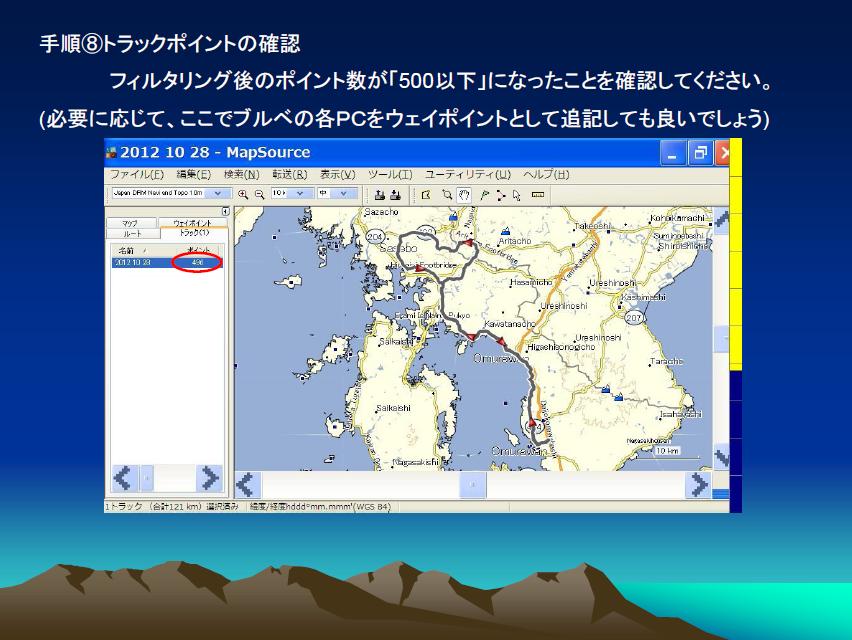The image size is (852, 640).
Task: Select the route drawing tool
Action: (x=500, y=194)
